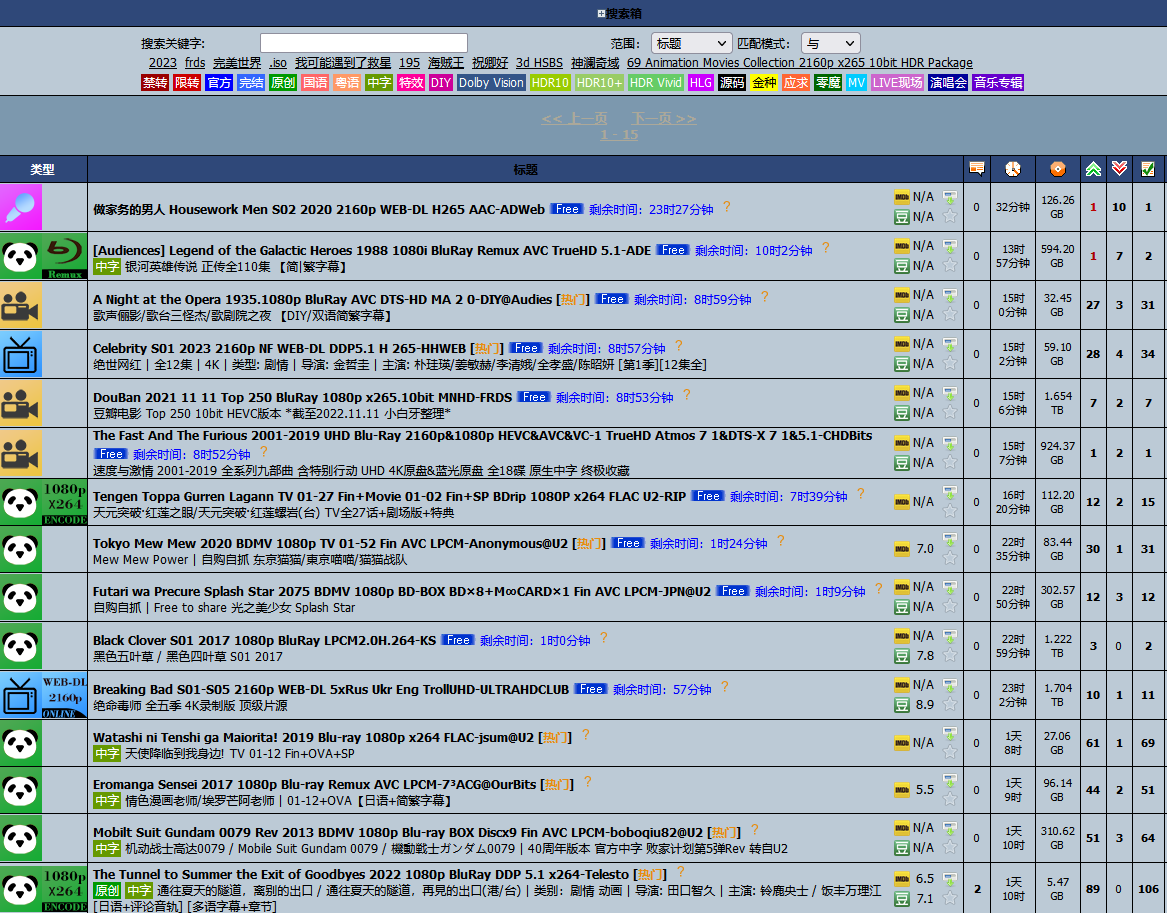Download the Tokyo Mew Mew 2020 torrent
This screenshot has height=913, width=1167.
[x=950, y=539]
